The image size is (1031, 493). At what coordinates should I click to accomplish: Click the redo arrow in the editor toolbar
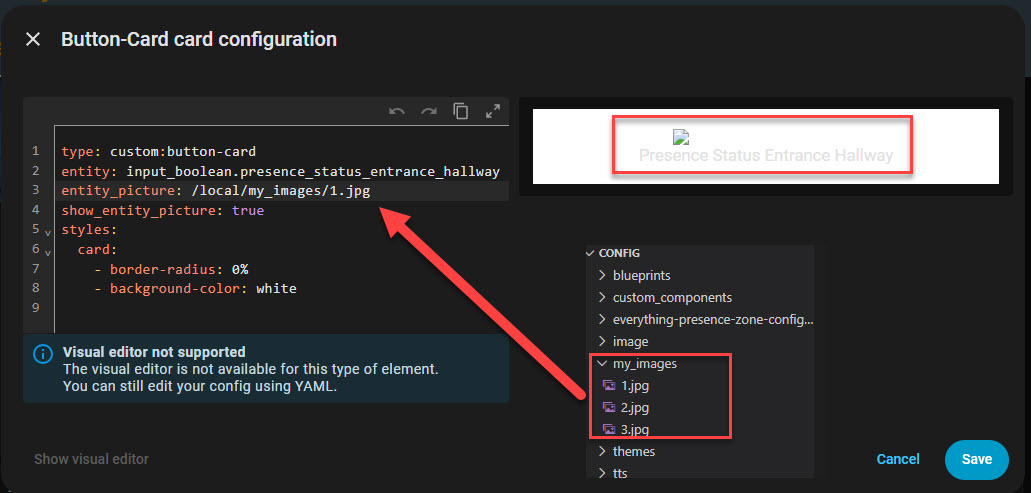click(x=429, y=112)
